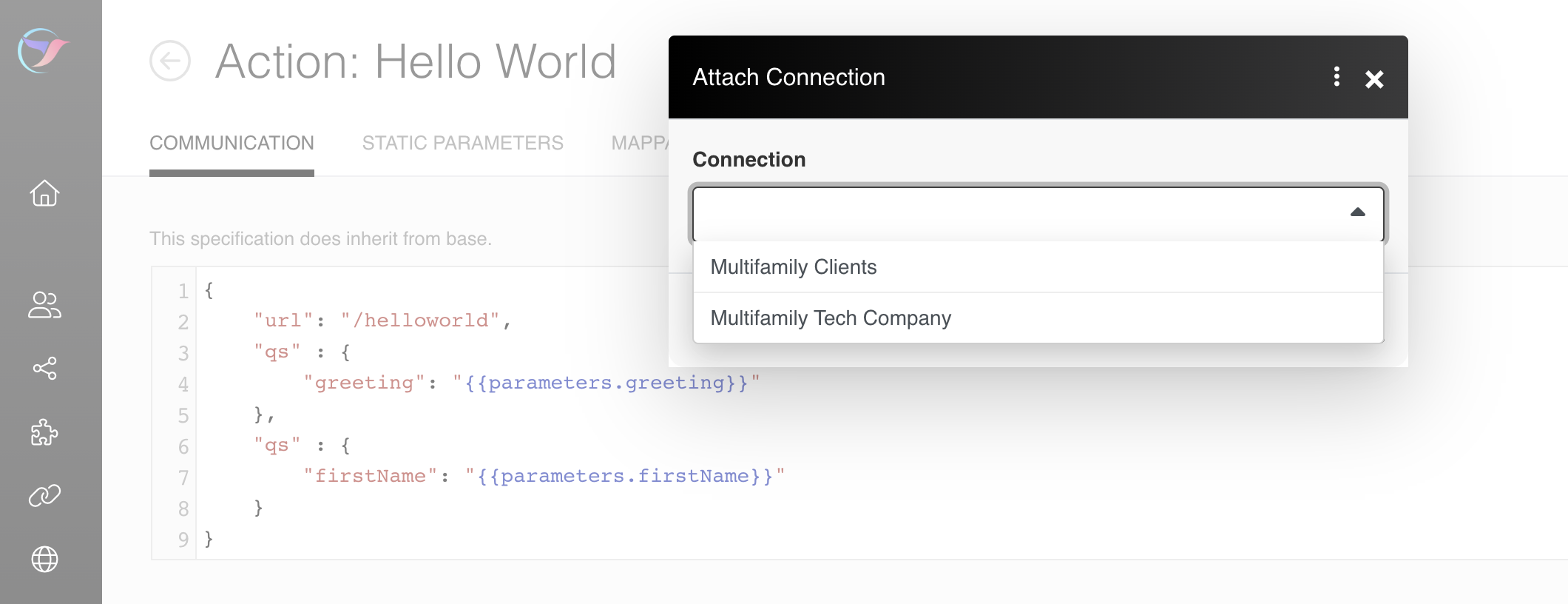Click the "/helloworld" url value in code
The height and width of the screenshot is (604, 1568).
(x=420, y=321)
